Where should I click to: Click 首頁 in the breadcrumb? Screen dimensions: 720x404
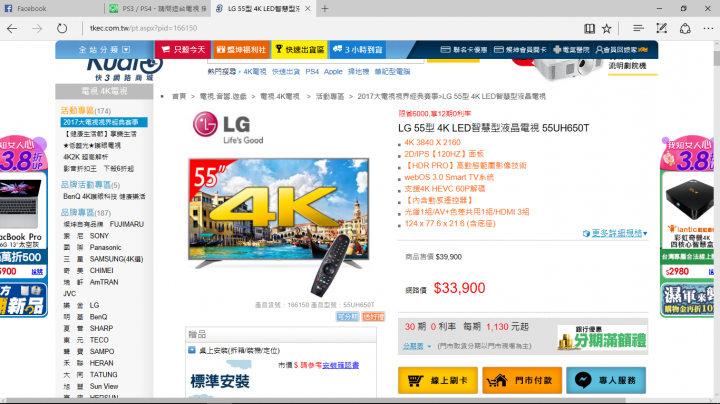click(179, 96)
